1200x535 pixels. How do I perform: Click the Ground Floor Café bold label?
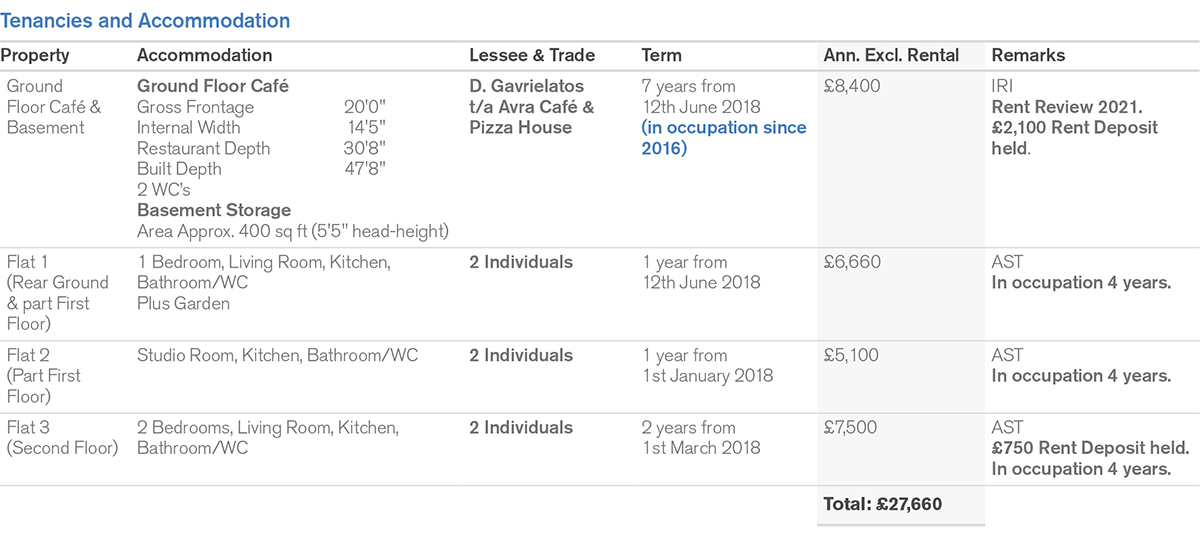[212, 86]
